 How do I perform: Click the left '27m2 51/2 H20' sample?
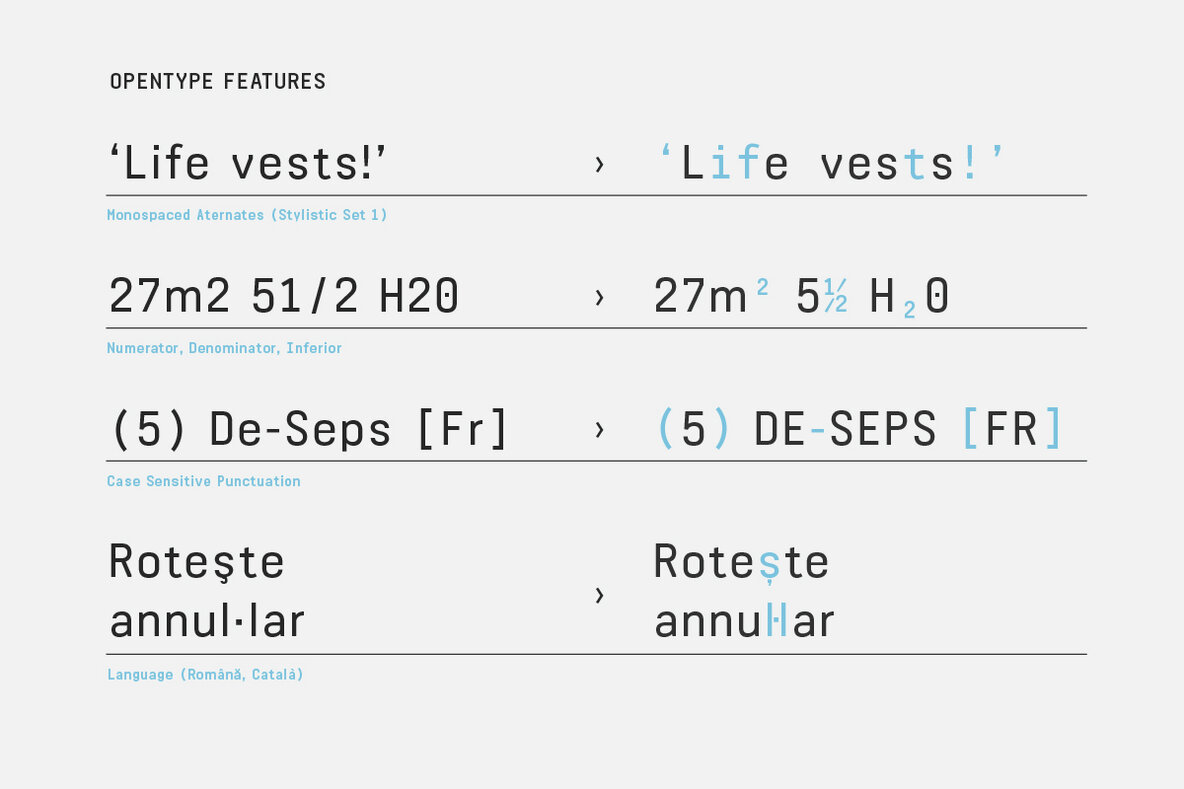coord(284,297)
